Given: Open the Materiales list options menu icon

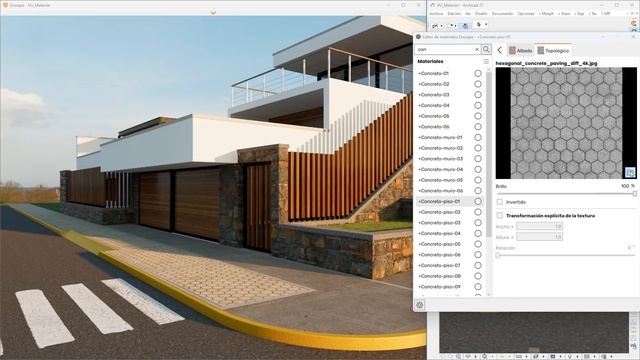Looking at the screenshot, I should [x=486, y=61].
